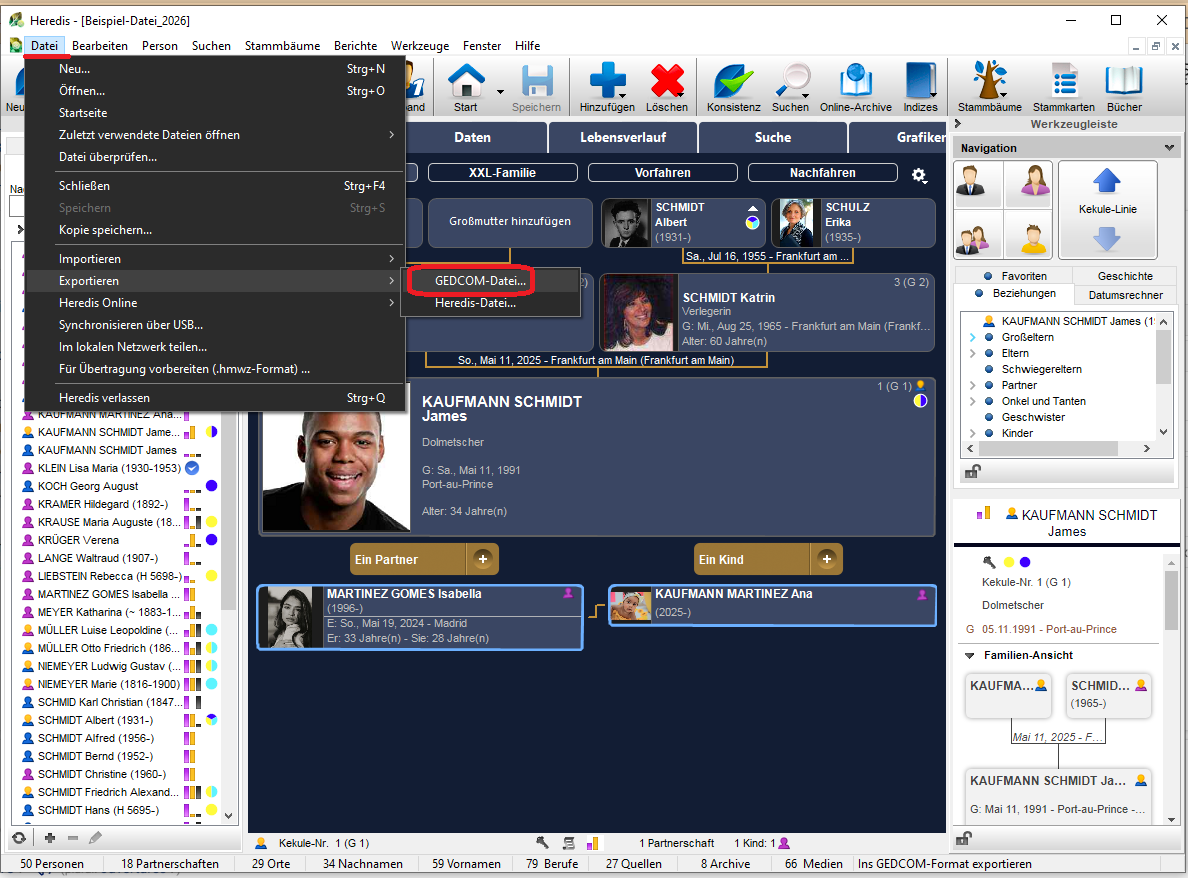Switch to the Lebensverlauf tab

click(x=622, y=137)
